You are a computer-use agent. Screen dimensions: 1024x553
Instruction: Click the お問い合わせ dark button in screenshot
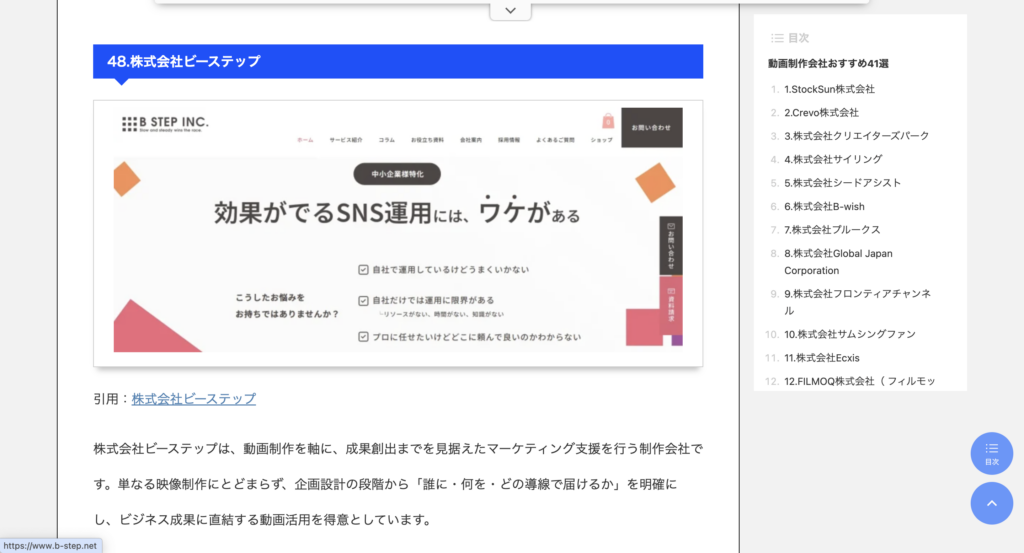point(651,127)
